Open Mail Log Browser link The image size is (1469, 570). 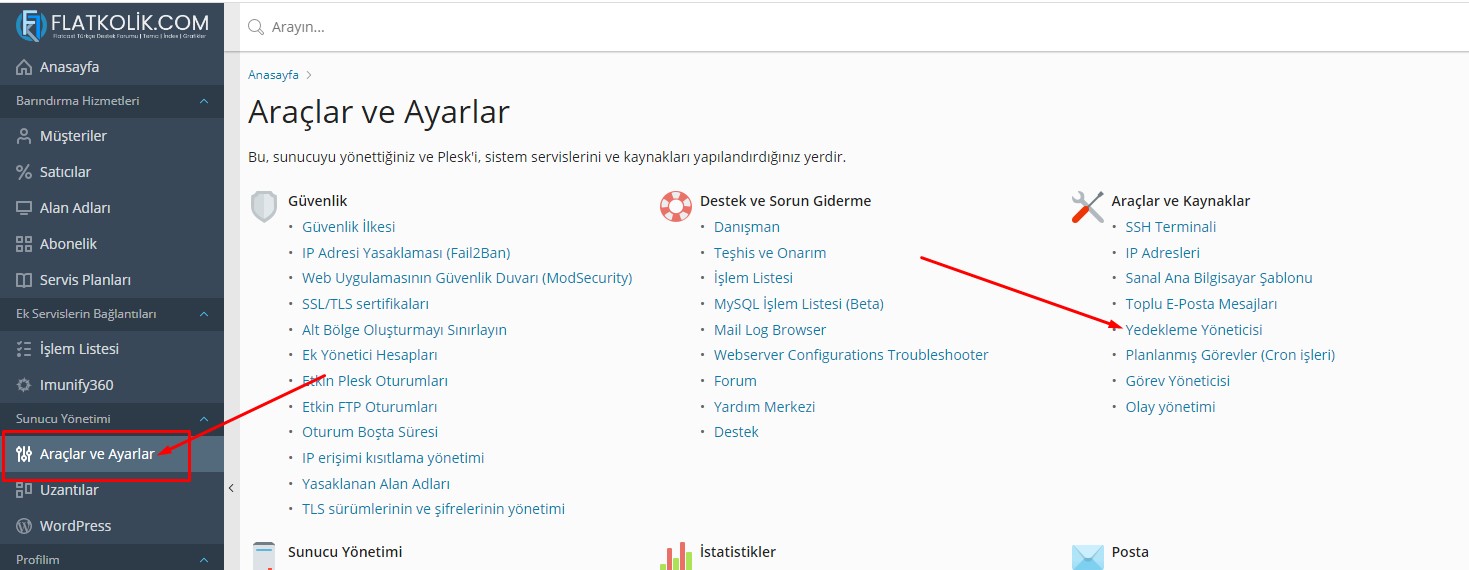tap(770, 330)
